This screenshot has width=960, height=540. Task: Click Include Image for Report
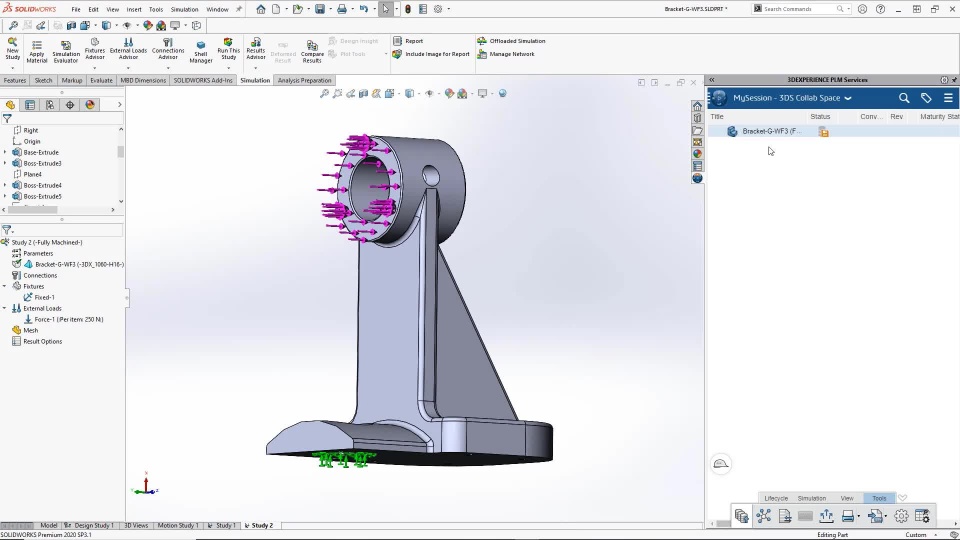[431, 54]
